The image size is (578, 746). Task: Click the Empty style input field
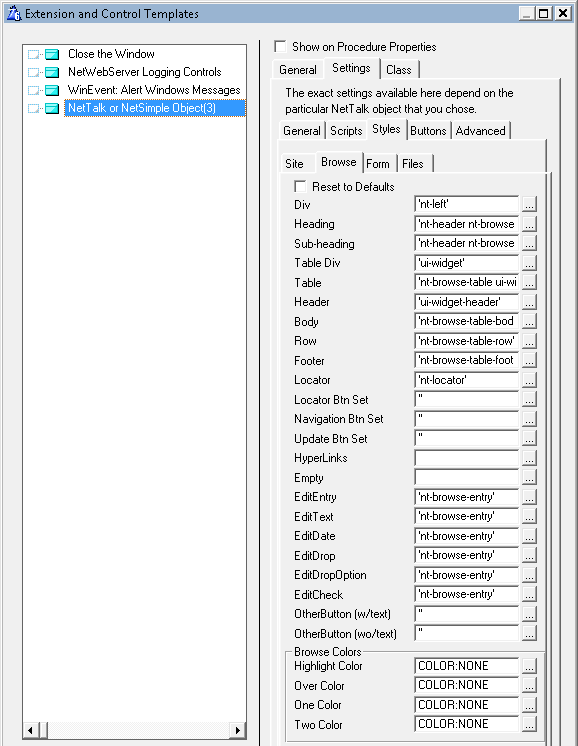point(467,477)
